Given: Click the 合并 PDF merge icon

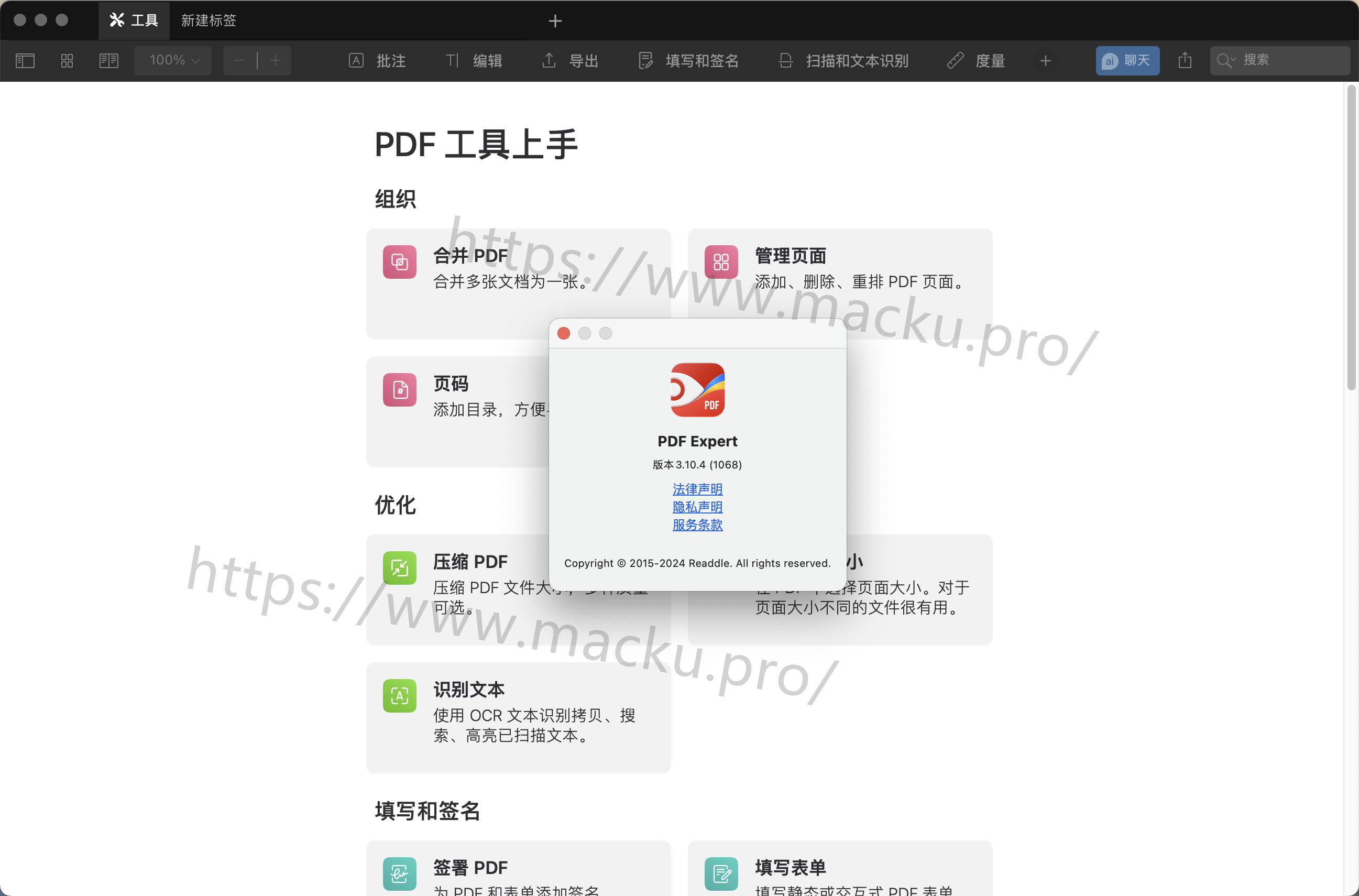Looking at the screenshot, I should point(399,261).
